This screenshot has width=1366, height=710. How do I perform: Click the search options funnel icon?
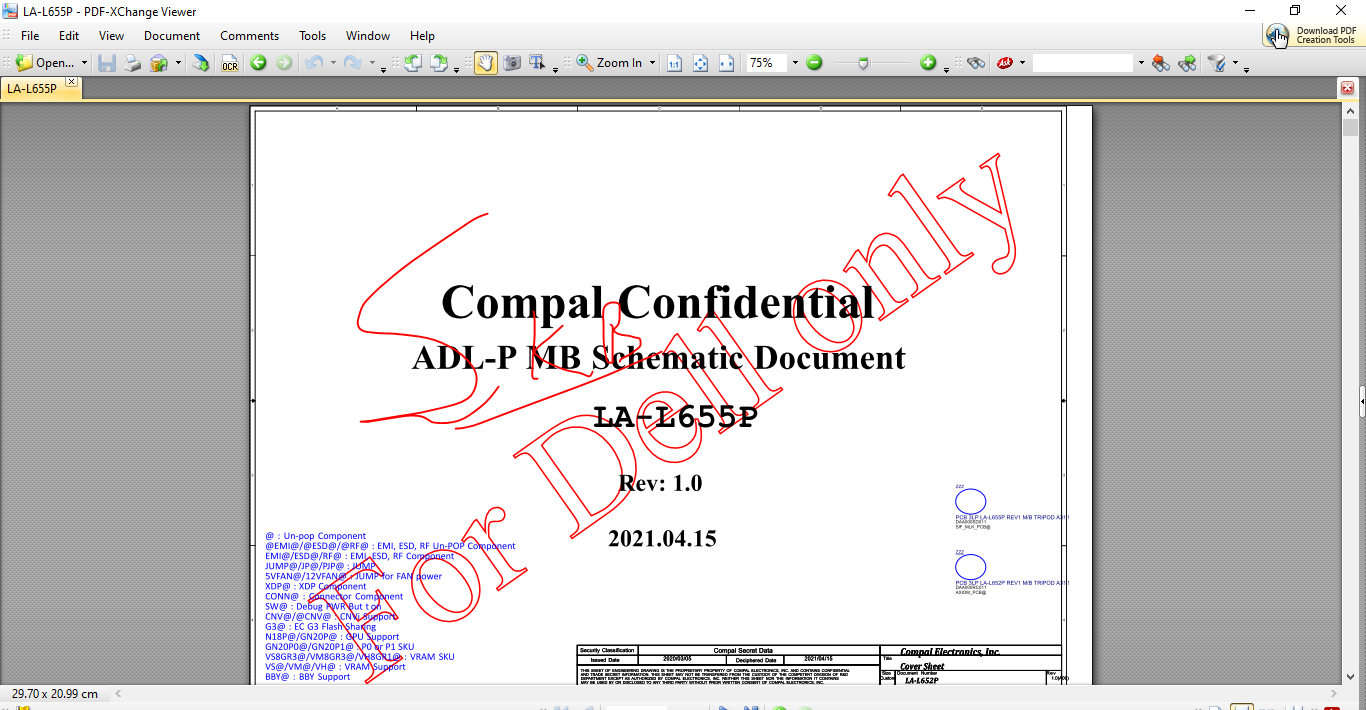coord(1217,63)
